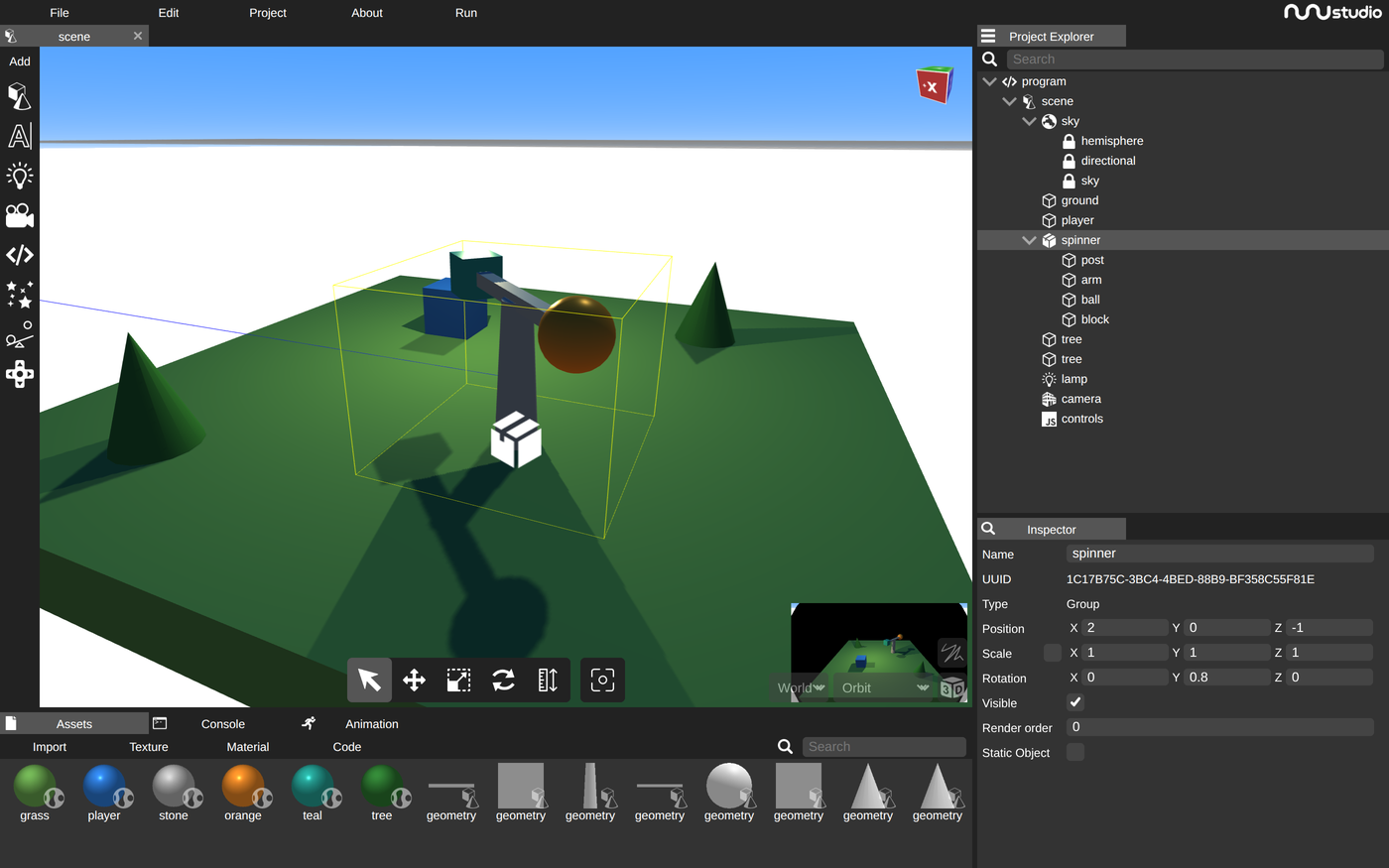
Task: Click the JS icon beside controls
Action: coord(1049,419)
